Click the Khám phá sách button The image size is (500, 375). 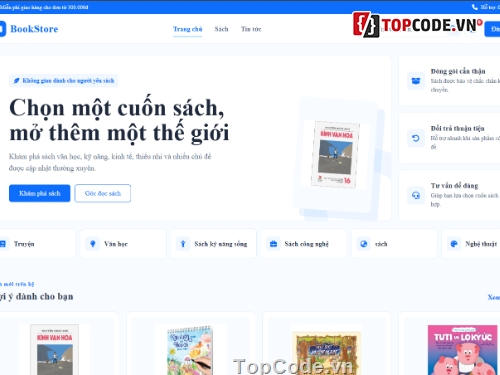coord(40,193)
